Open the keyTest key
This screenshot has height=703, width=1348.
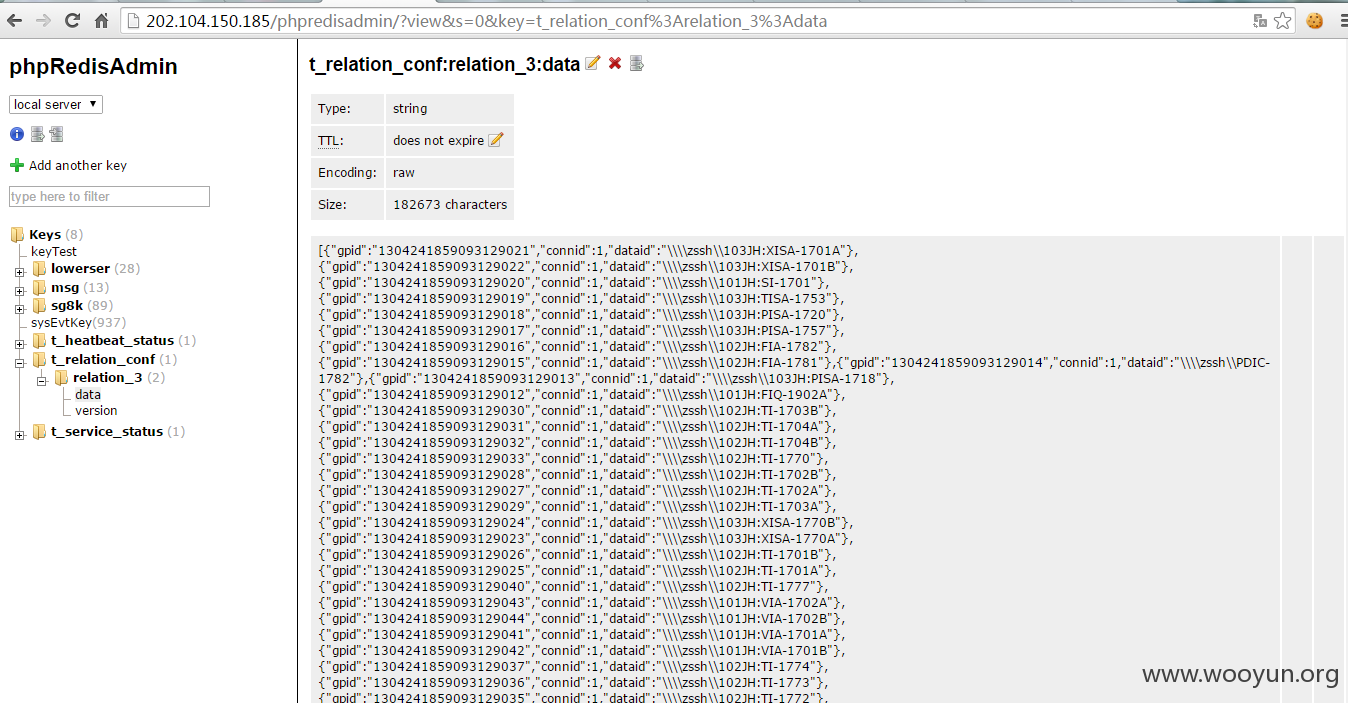pyautogui.click(x=54, y=251)
